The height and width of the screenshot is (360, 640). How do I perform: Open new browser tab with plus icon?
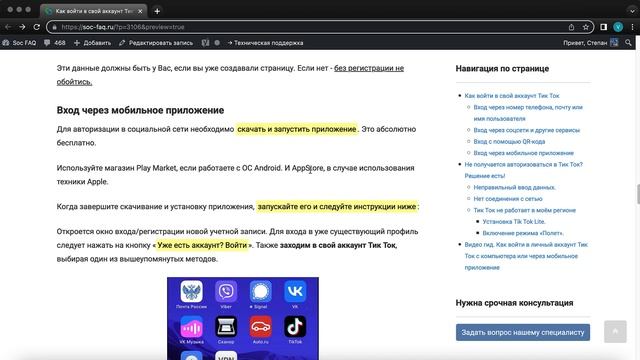[157, 11]
